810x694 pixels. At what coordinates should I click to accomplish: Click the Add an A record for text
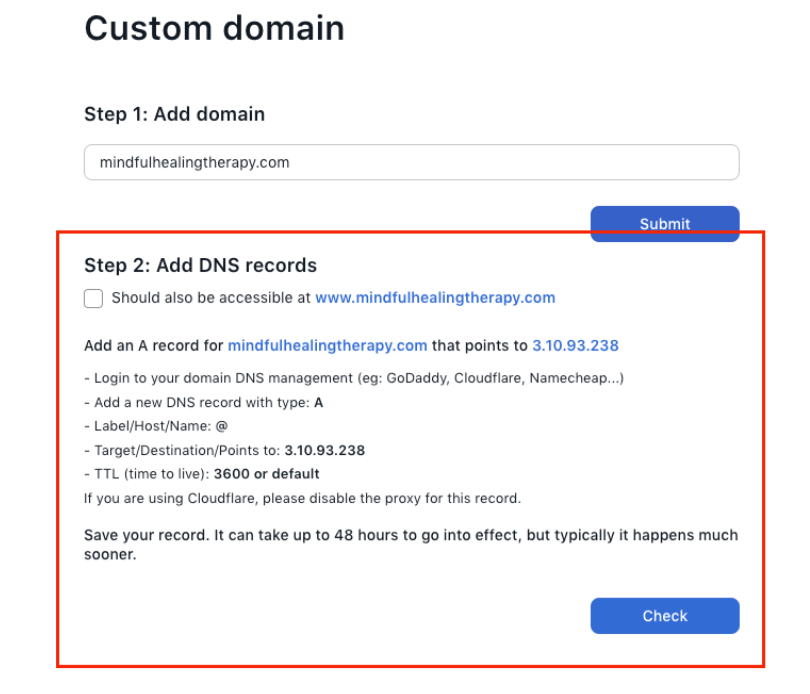pos(154,346)
